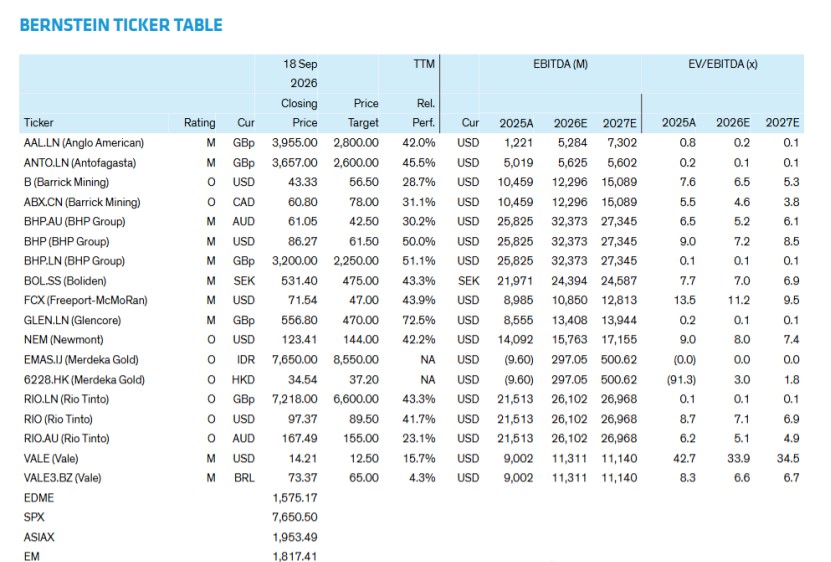Click the EDME index label
Screen dimensions: 831x562
(x=39, y=498)
